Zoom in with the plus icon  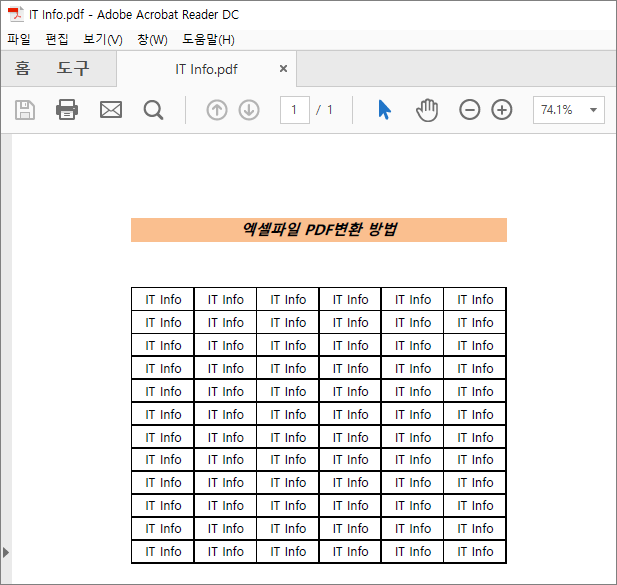point(502,110)
